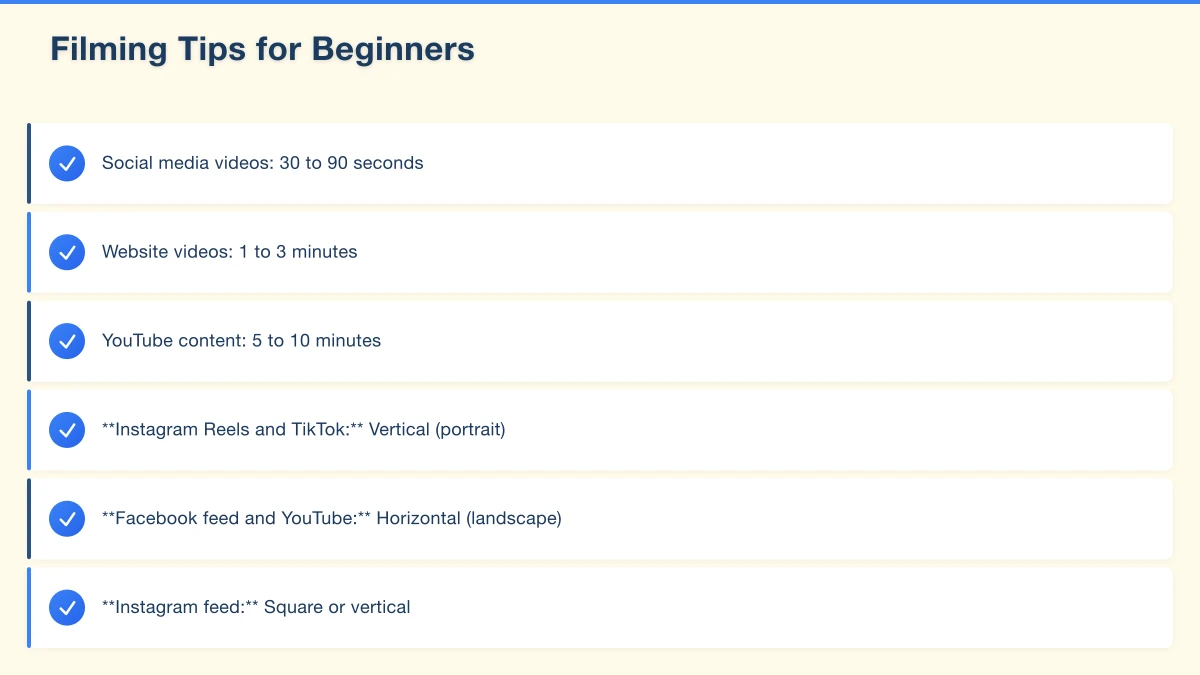Image resolution: width=1200 pixels, height=675 pixels.
Task: Select the 'Website videos: 1 to 3 minutes' text
Action: tap(229, 252)
